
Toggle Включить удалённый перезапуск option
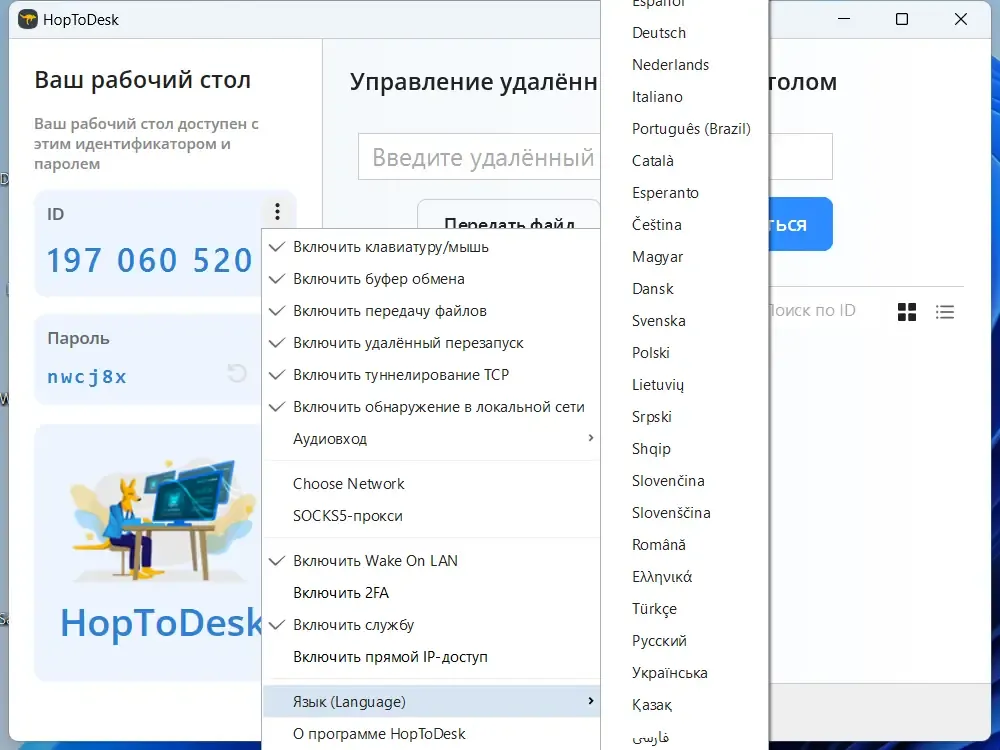click(x=431, y=342)
